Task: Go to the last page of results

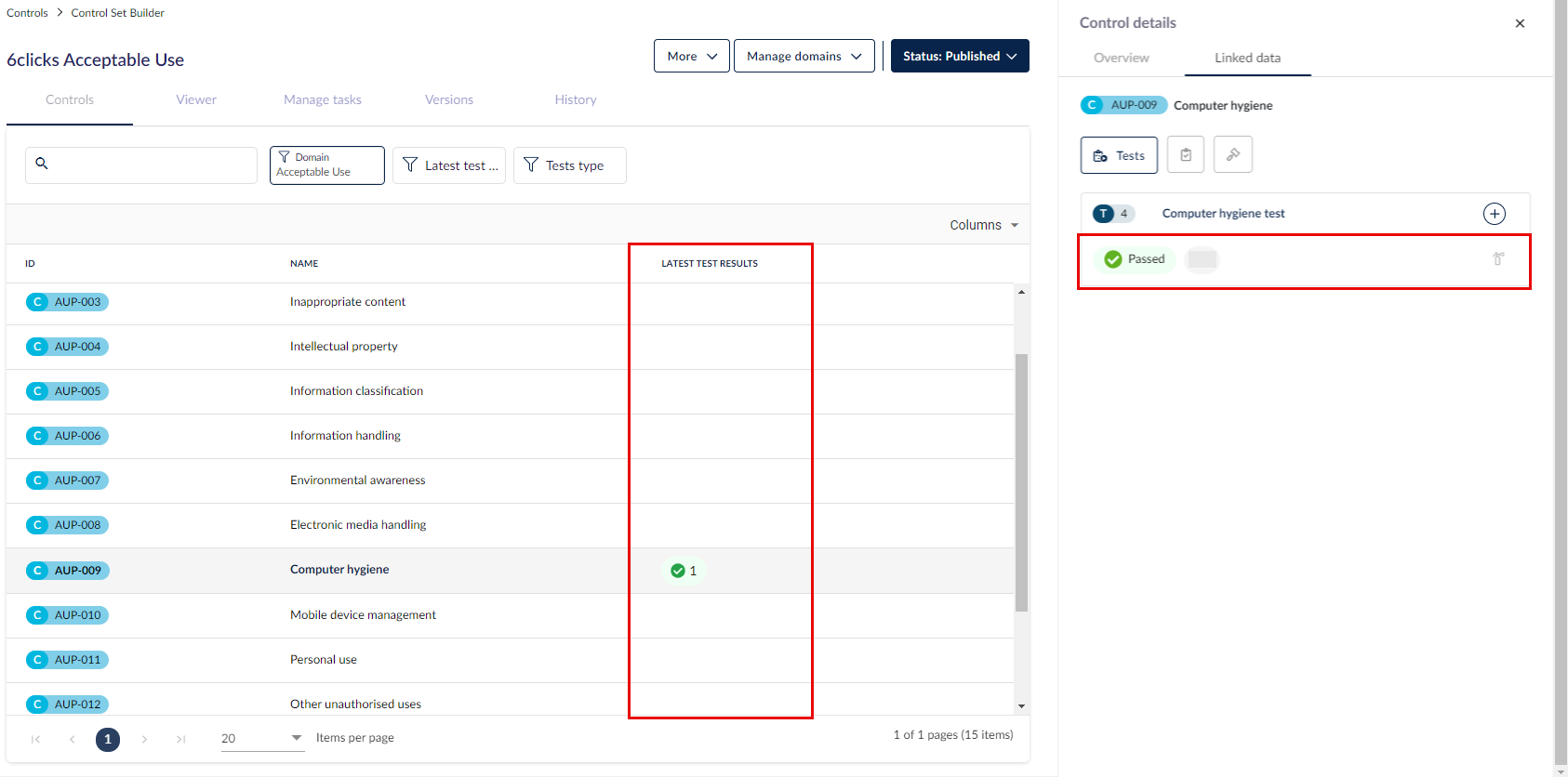Action: tap(181, 740)
